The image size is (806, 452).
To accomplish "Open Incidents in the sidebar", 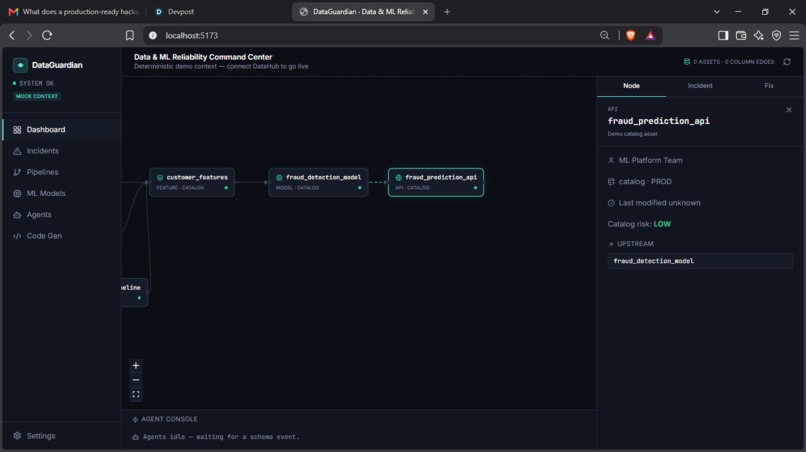I will tap(62, 151).
